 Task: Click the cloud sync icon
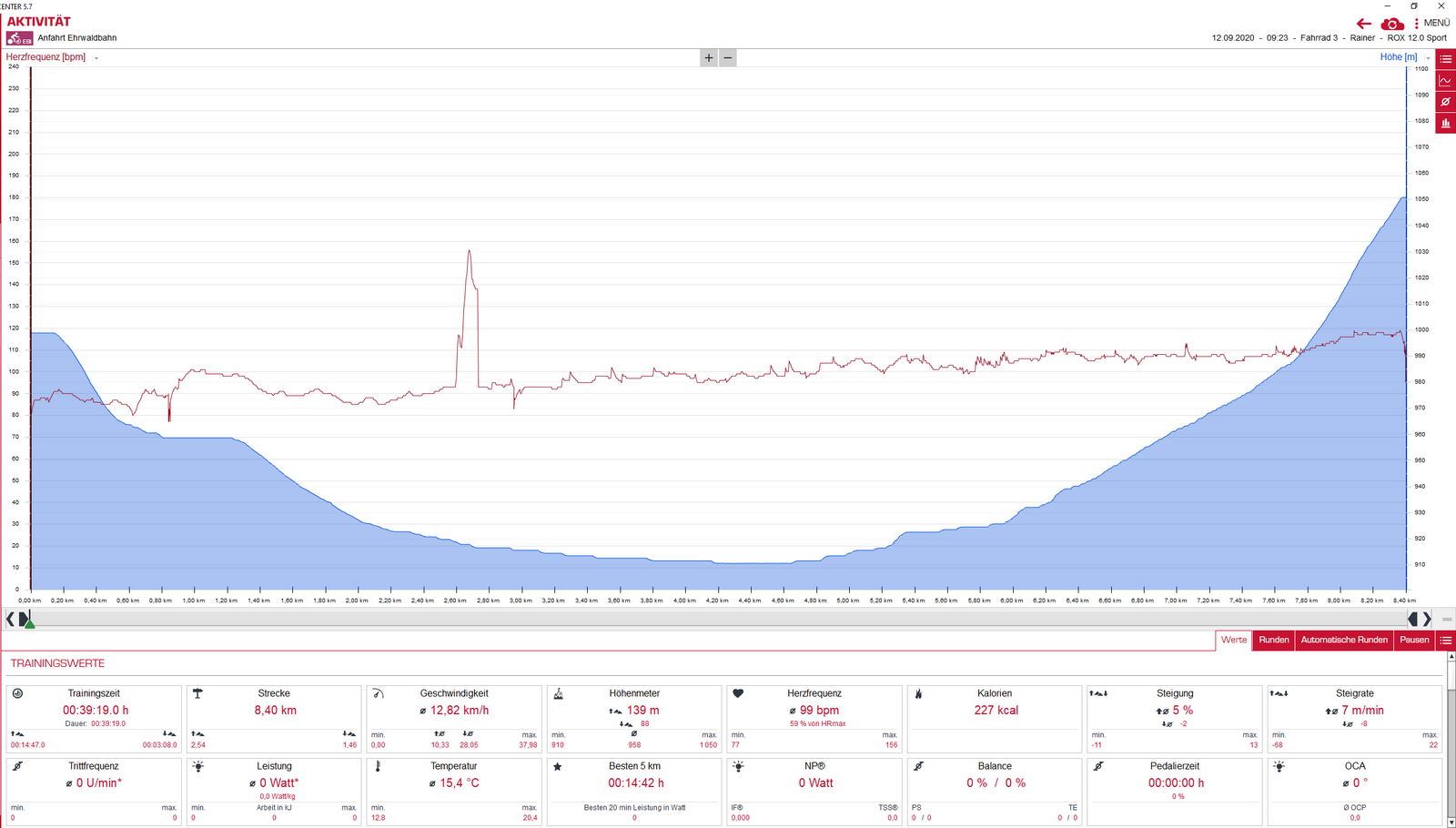[1391, 24]
